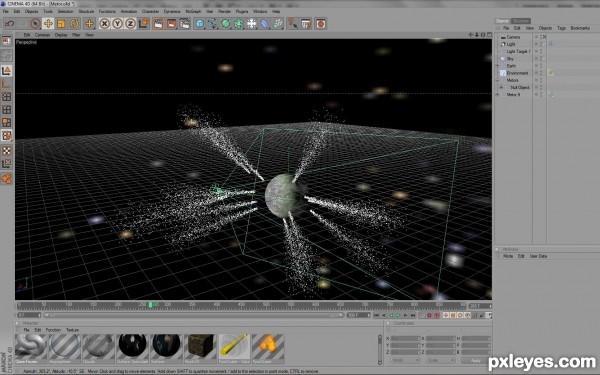Open the viewport Cameras menu
Image resolution: width=600 pixels, height=375 pixels.
tap(42, 35)
